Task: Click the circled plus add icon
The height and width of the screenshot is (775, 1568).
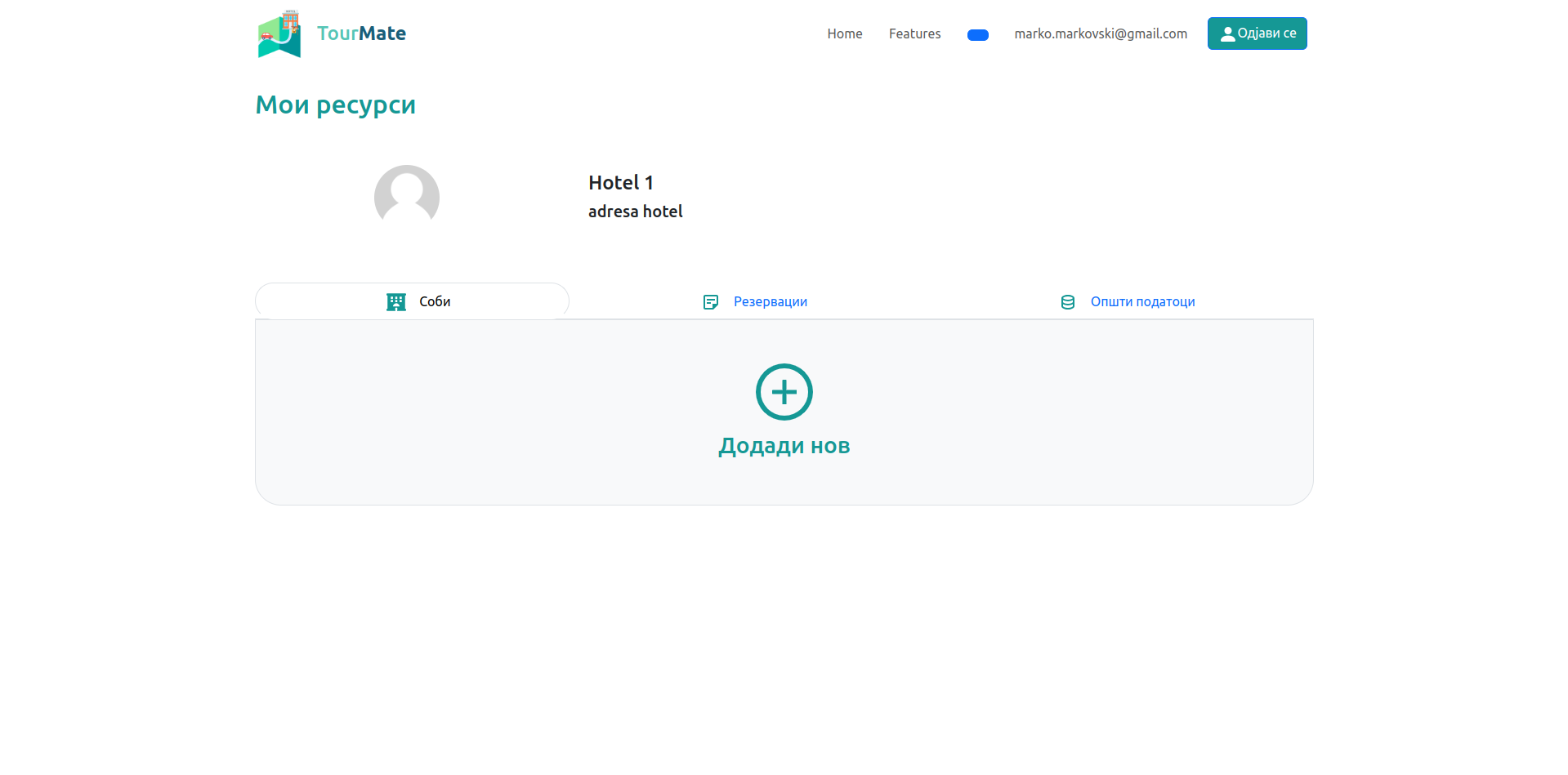Action: click(784, 392)
